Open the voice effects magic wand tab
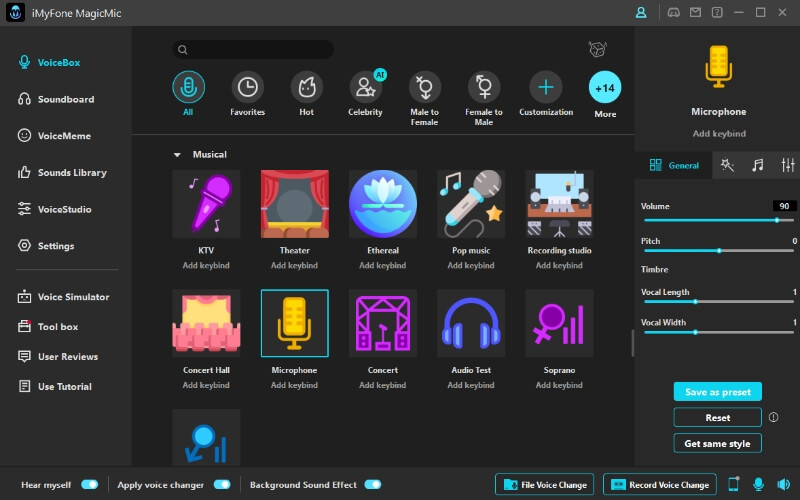Image resolution: width=800 pixels, height=500 pixels. 727,165
